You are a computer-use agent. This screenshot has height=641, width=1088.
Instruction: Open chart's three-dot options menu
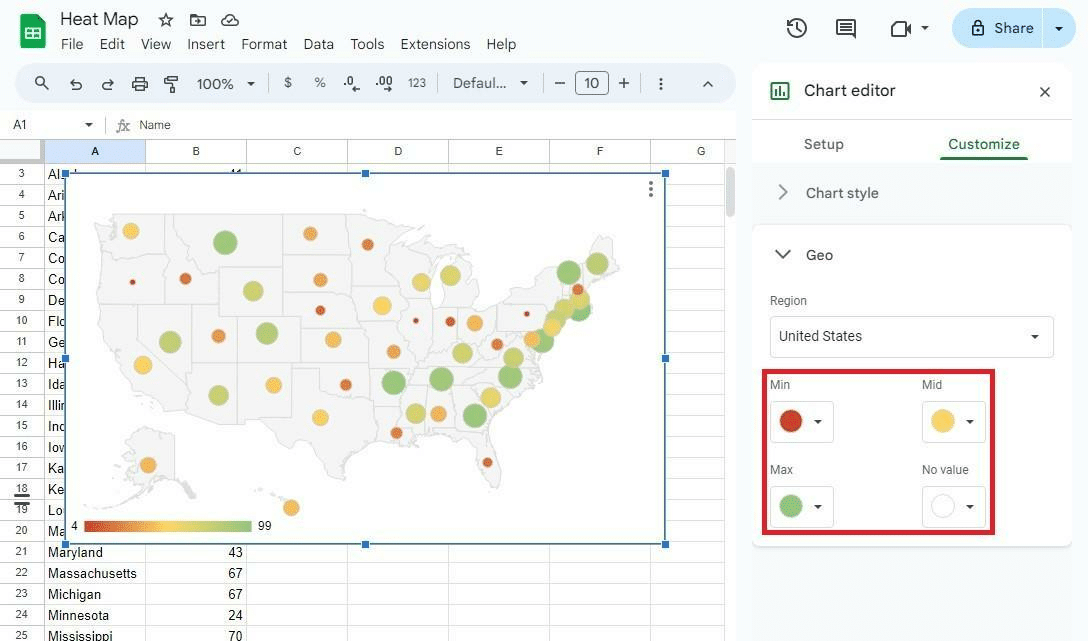[x=650, y=189]
